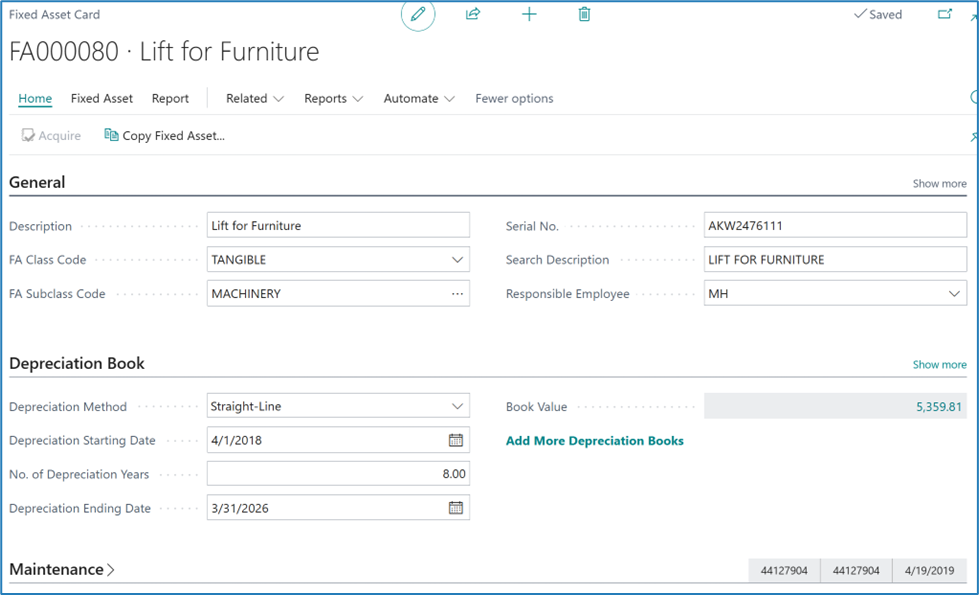Click the Fixed Asset Card caption
This screenshot has height=595, width=979.
[54, 14]
